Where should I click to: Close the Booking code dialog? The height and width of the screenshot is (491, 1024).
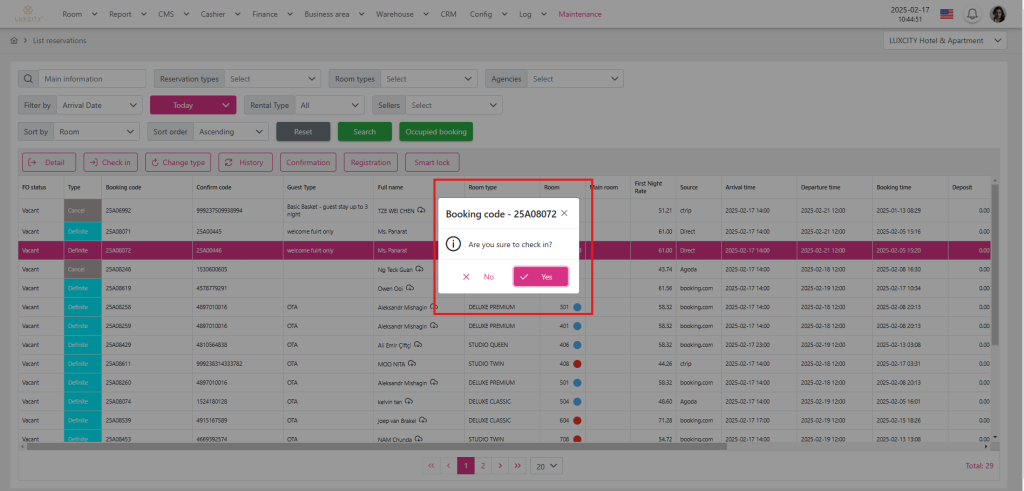click(x=564, y=213)
